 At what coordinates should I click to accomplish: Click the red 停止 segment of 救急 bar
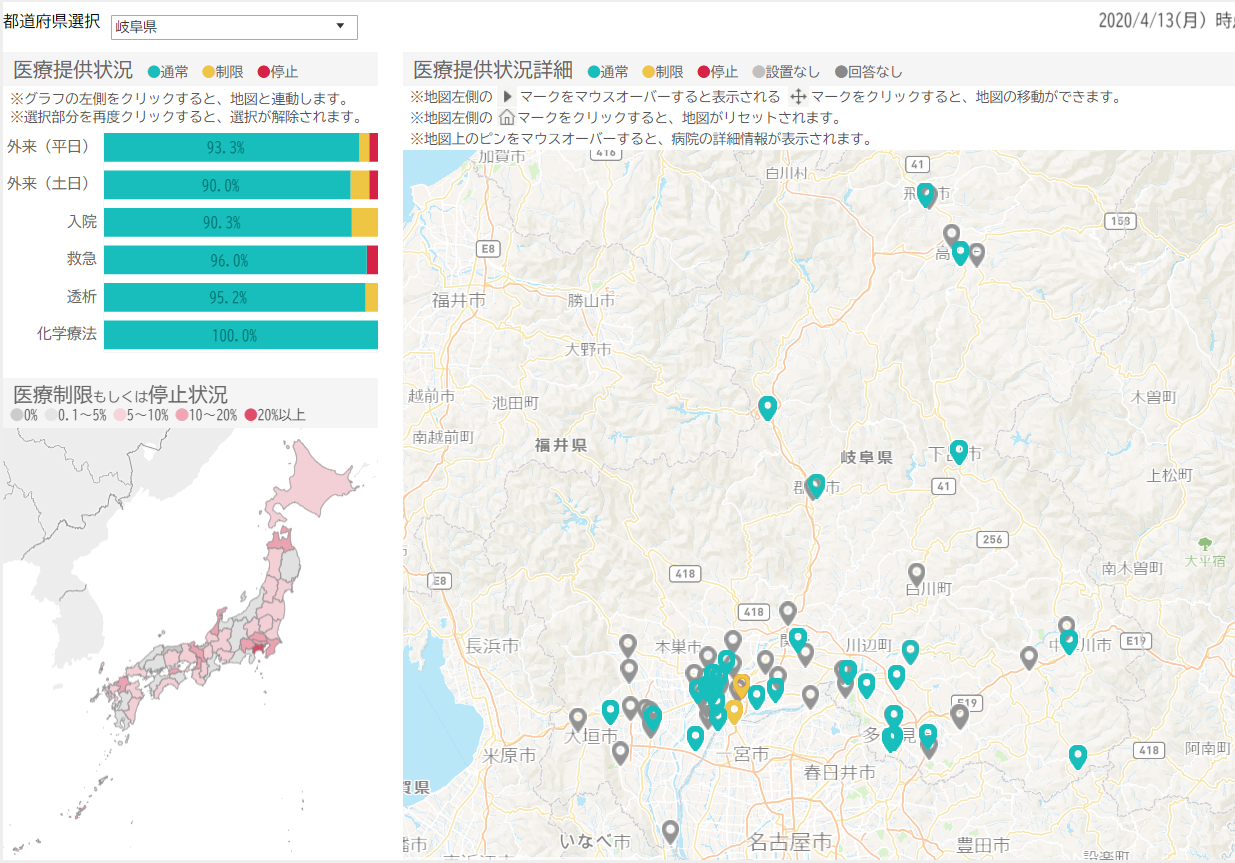372,260
